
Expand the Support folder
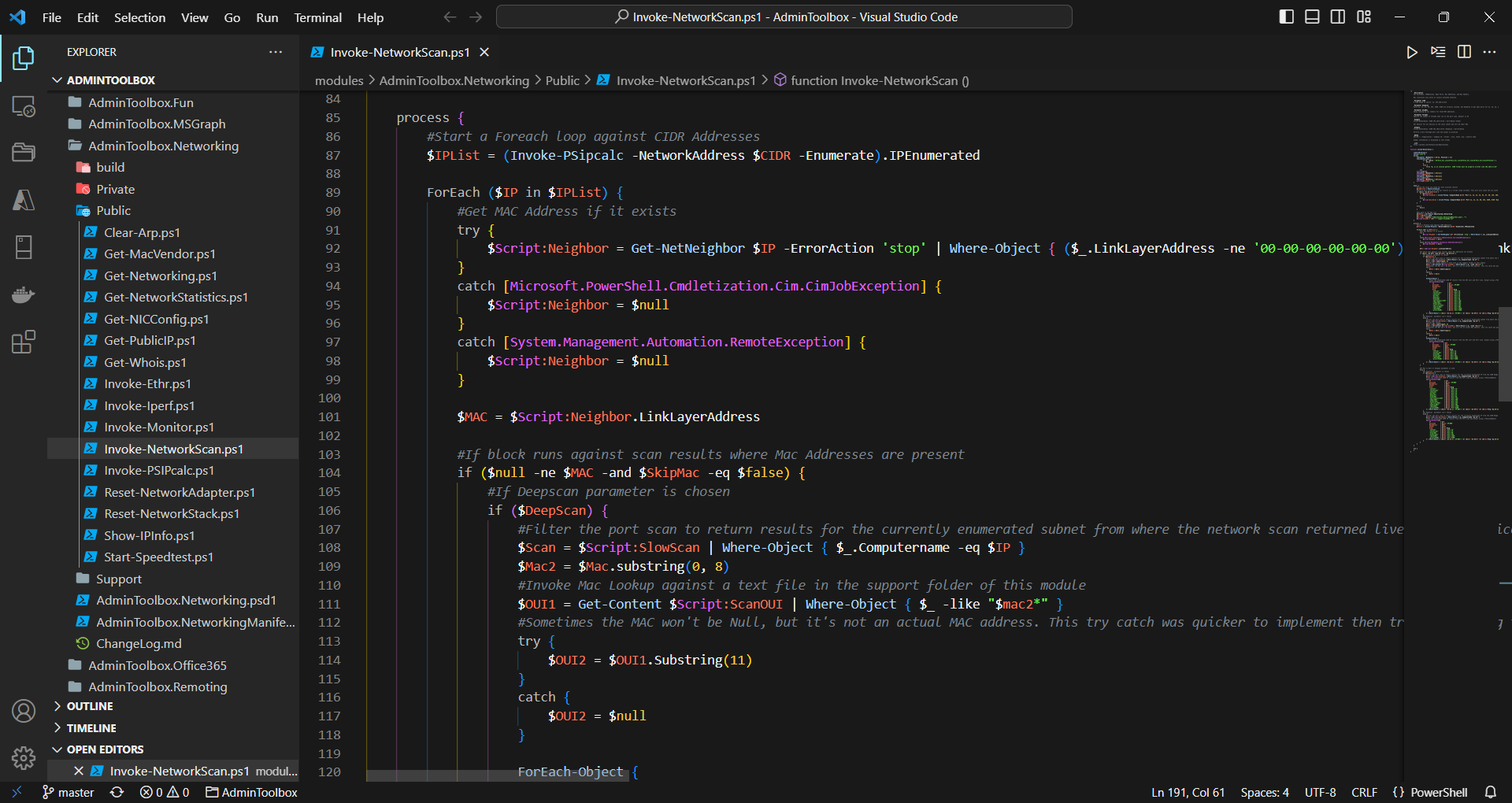[173, 579]
